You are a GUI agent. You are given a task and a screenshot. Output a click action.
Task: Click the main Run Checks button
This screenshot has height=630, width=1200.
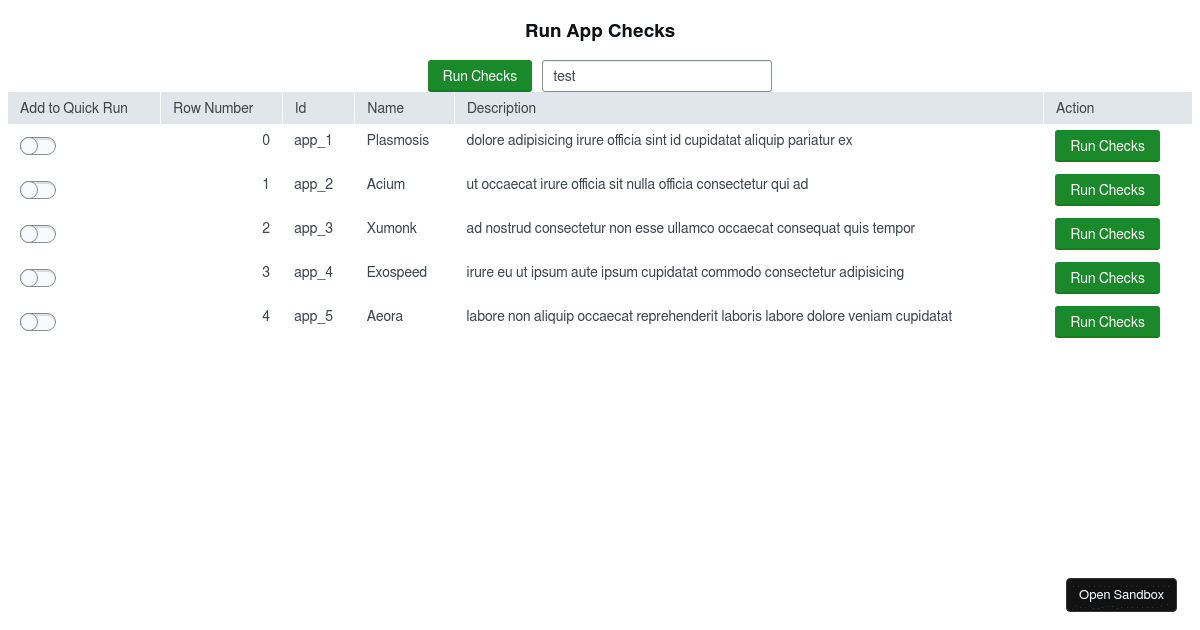click(480, 76)
